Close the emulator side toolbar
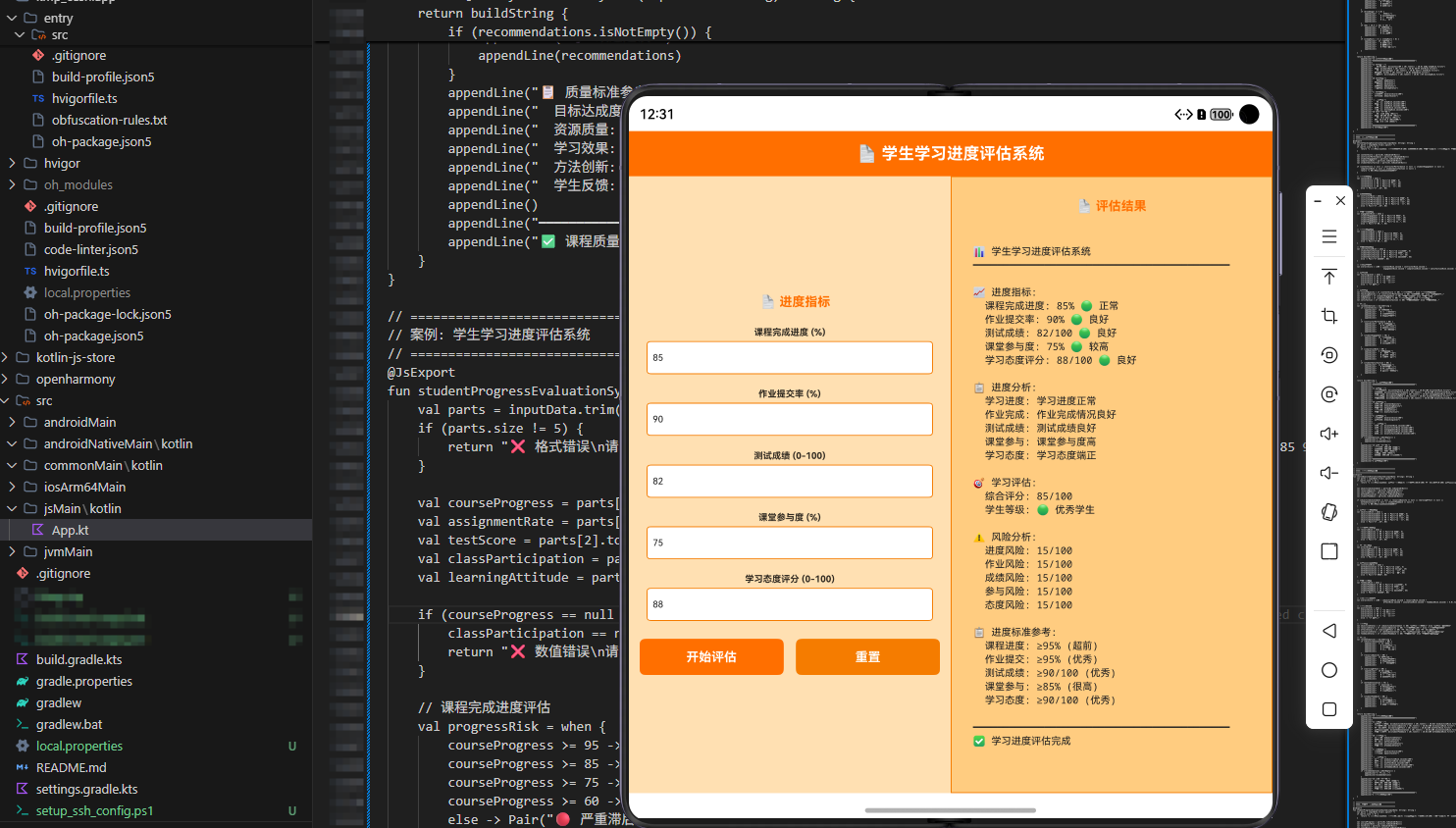Viewport: 1456px width, 828px height. click(x=1340, y=201)
